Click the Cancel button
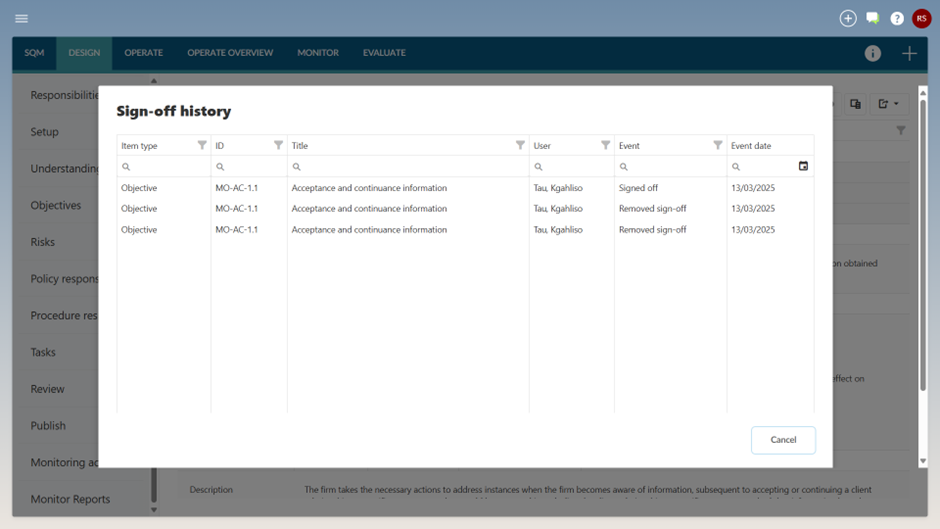Image resolution: width=940 pixels, height=529 pixels. click(783, 440)
